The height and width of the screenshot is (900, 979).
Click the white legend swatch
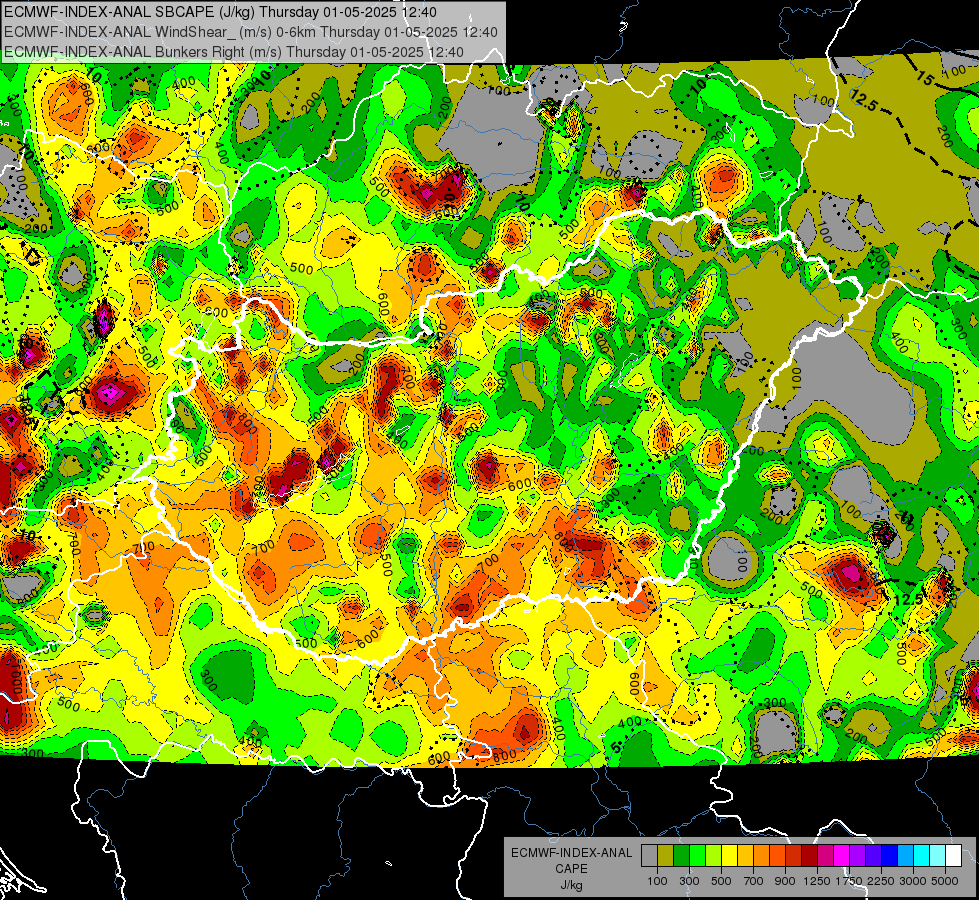coord(954,855)
